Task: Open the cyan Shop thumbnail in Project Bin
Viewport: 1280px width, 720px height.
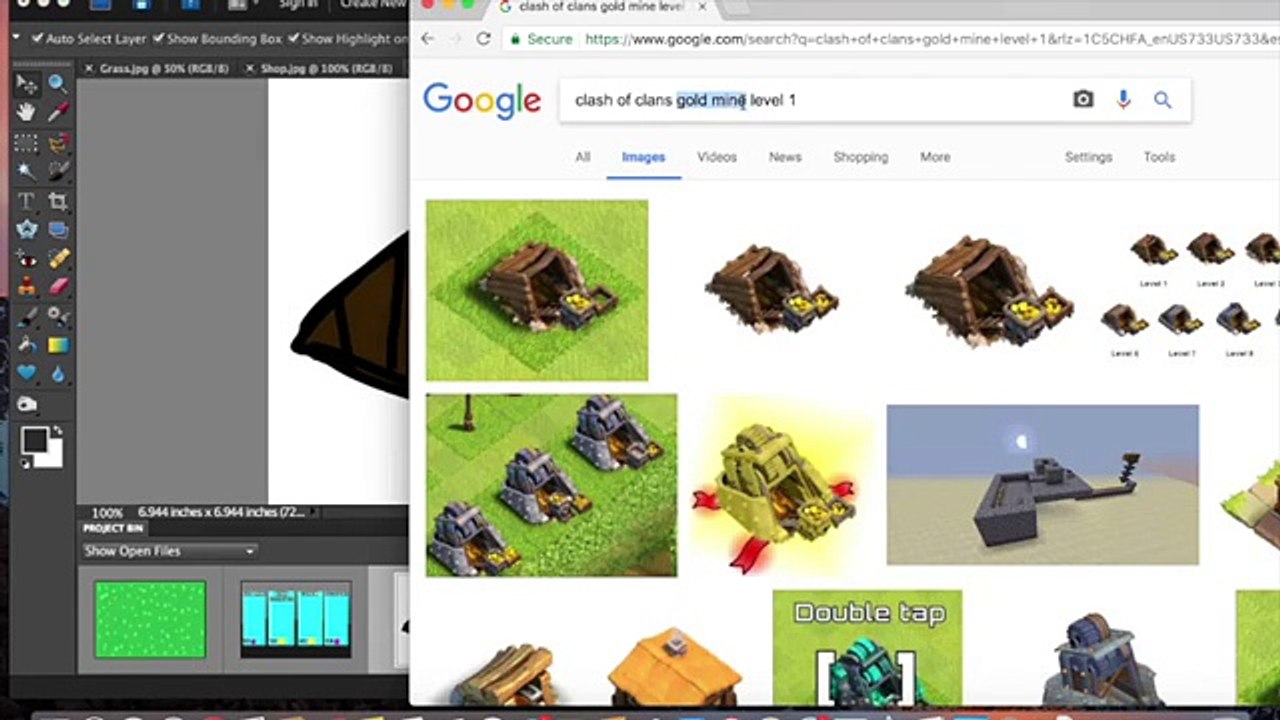Action: click(295, 620)
